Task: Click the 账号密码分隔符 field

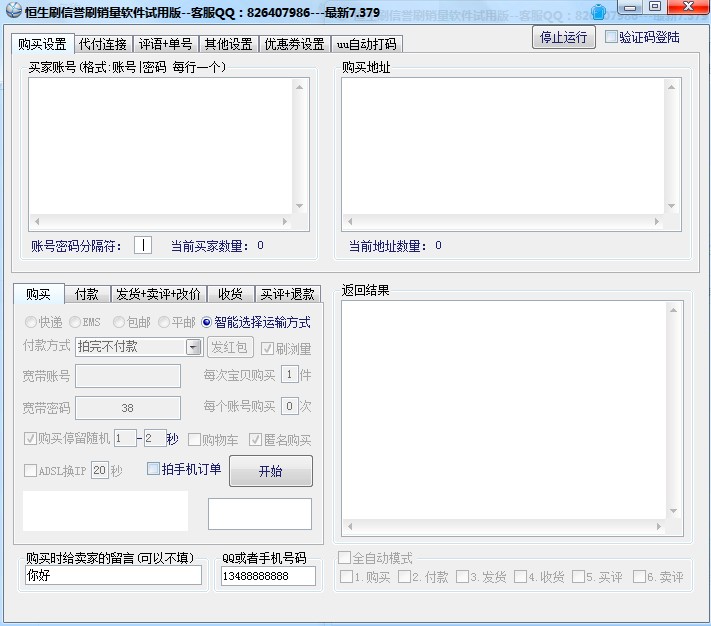Action: (x=143, y=245)
